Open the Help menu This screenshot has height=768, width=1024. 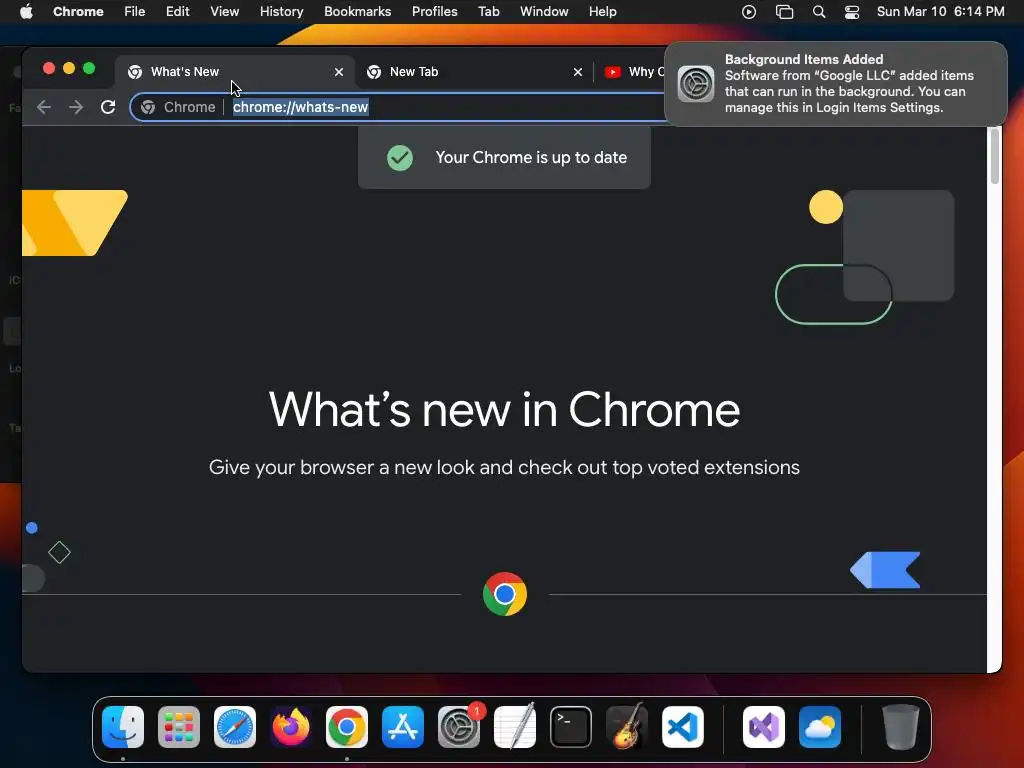(603, 12)
